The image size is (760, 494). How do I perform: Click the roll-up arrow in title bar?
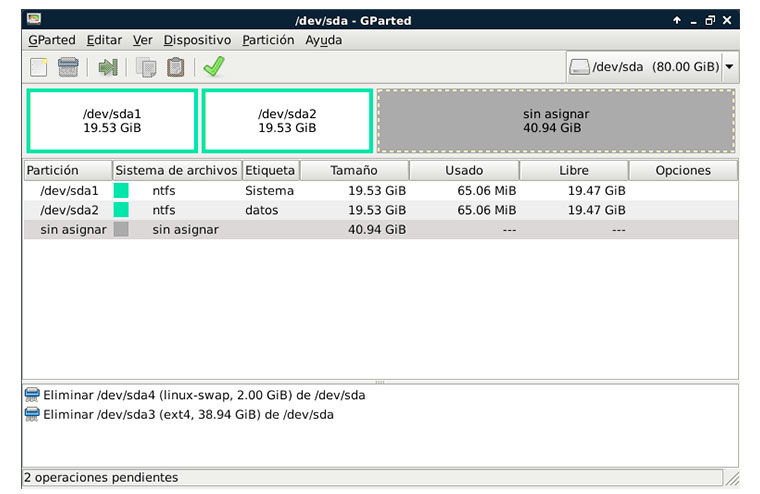677,20
